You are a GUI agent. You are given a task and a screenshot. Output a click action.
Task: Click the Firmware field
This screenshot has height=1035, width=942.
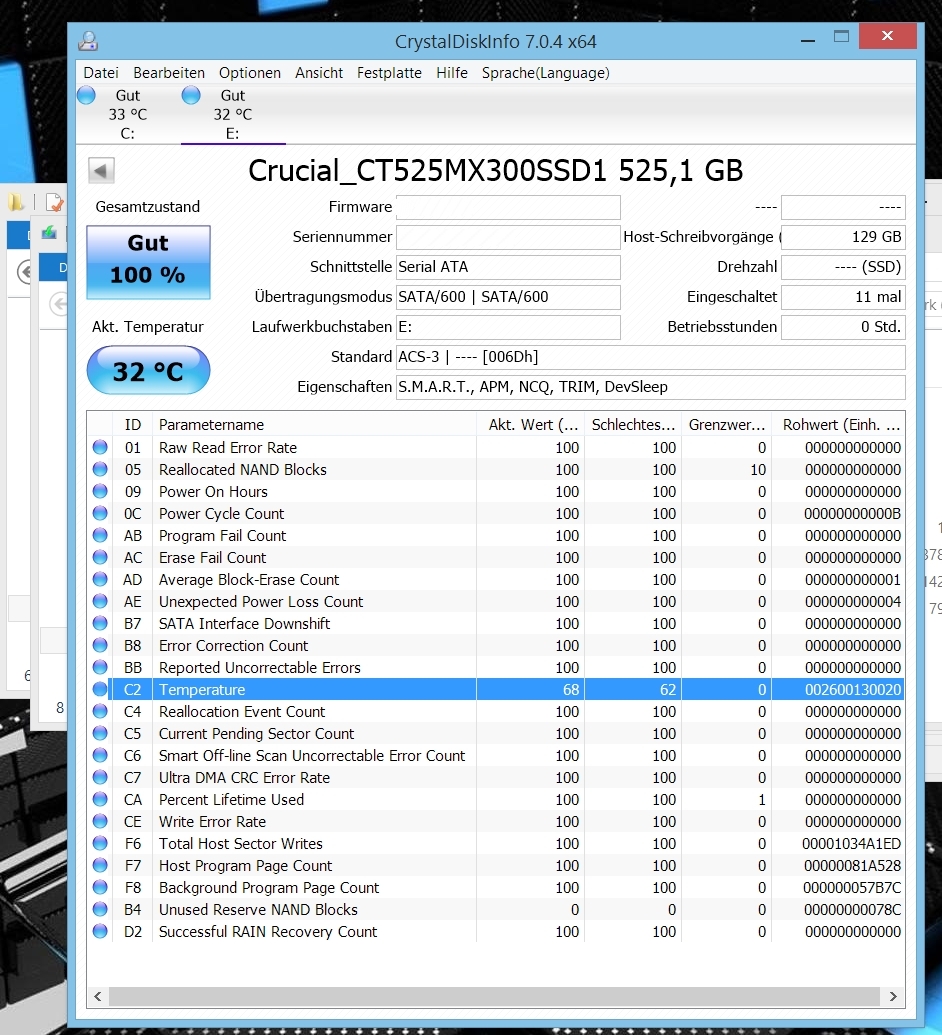508,207
